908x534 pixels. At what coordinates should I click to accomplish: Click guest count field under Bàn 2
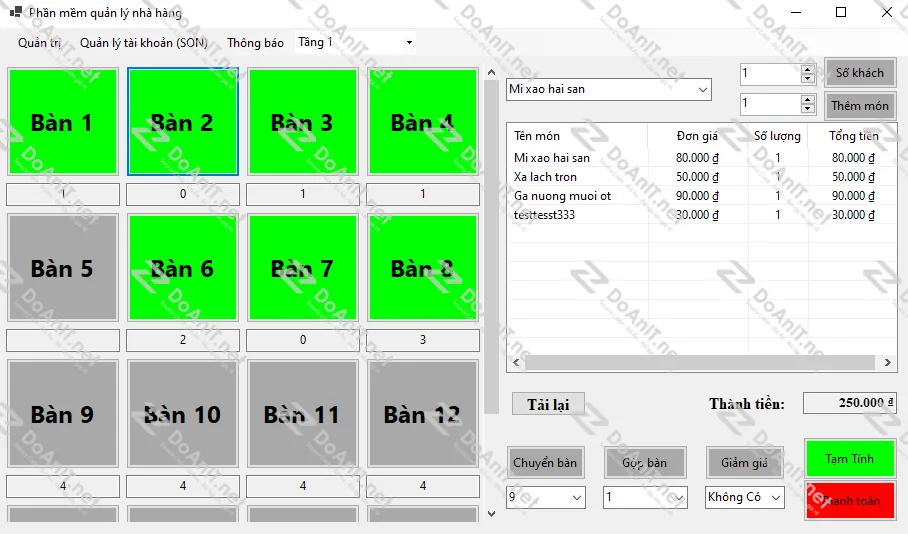point(182,194)
